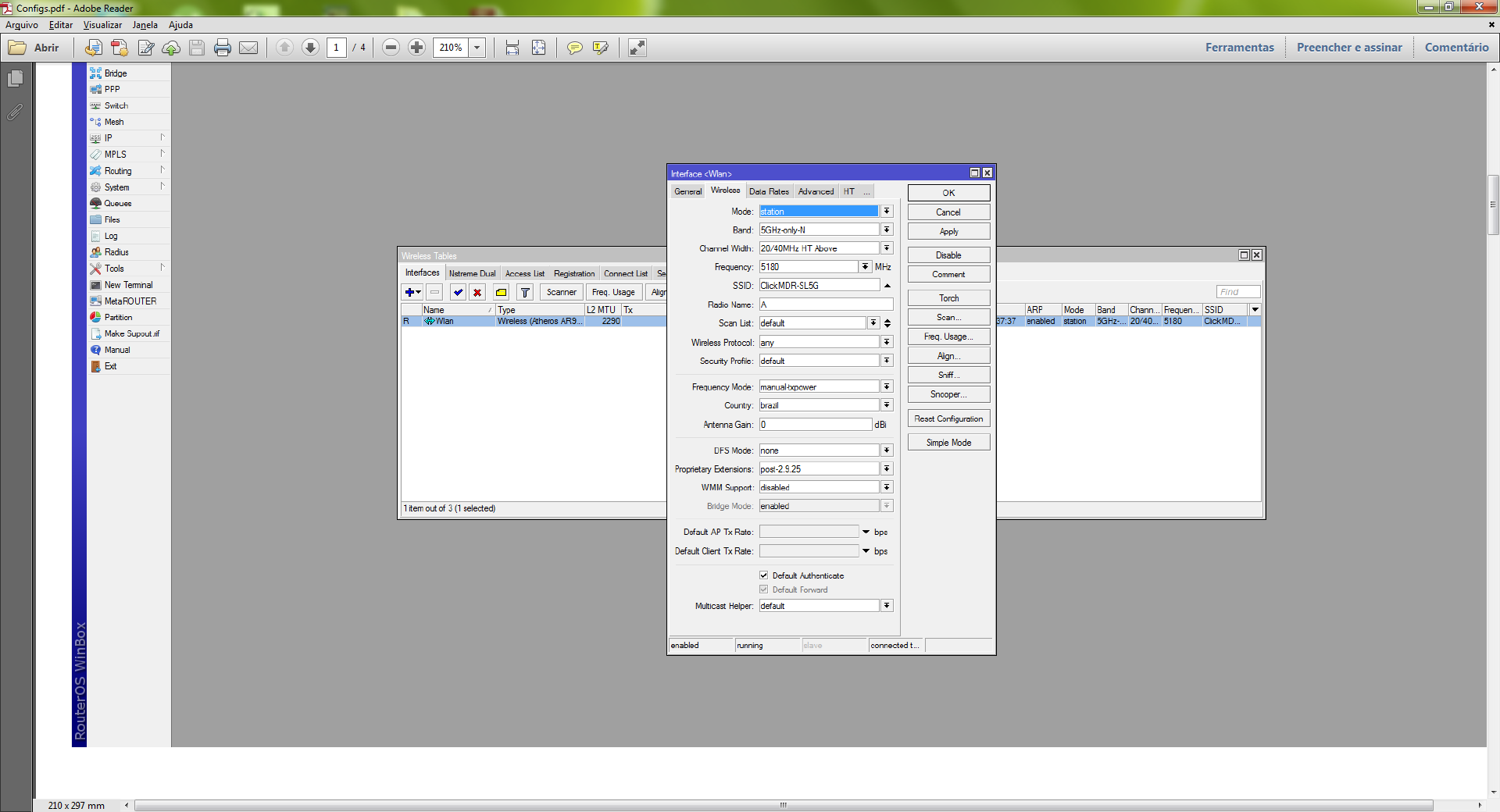Screen dimensions: 1500x812
Task: Enter read mode with arrows icon
Action: 637,48
